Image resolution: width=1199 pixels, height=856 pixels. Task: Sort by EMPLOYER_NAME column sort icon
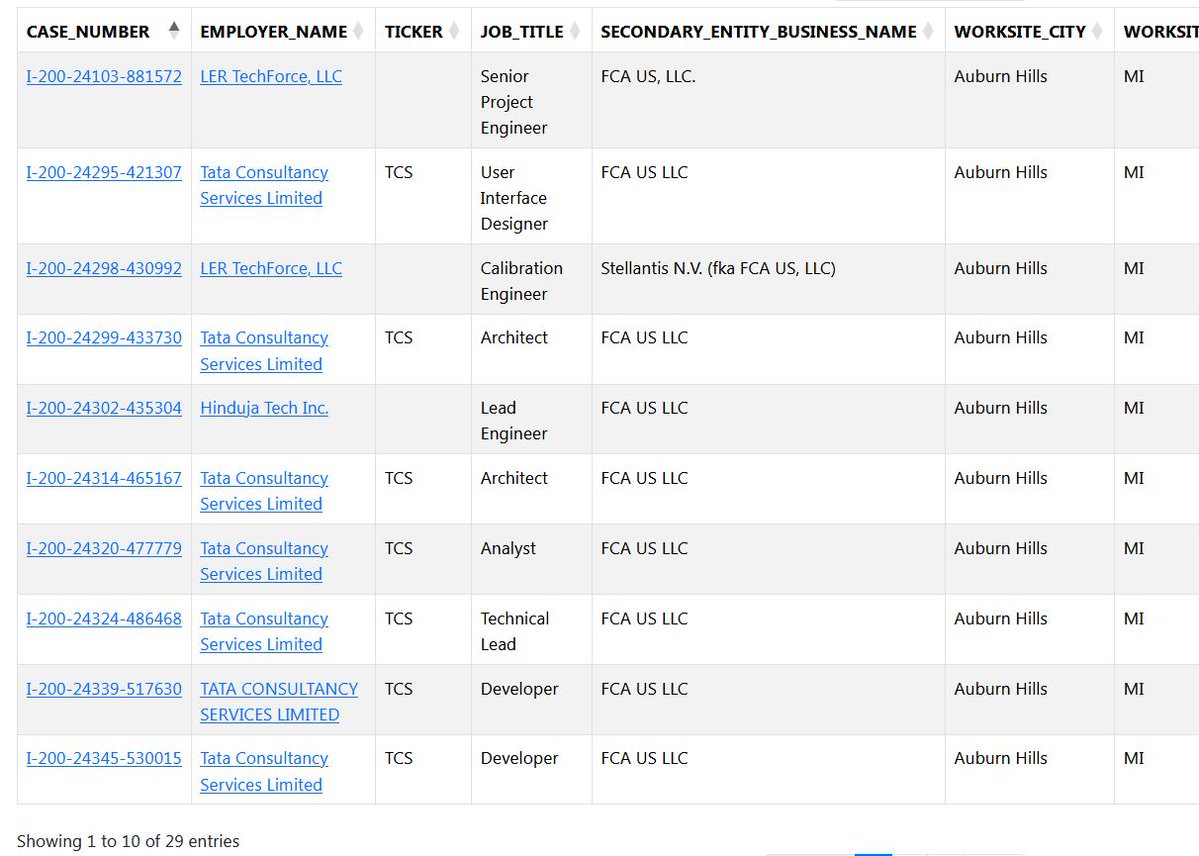[358, 31]
